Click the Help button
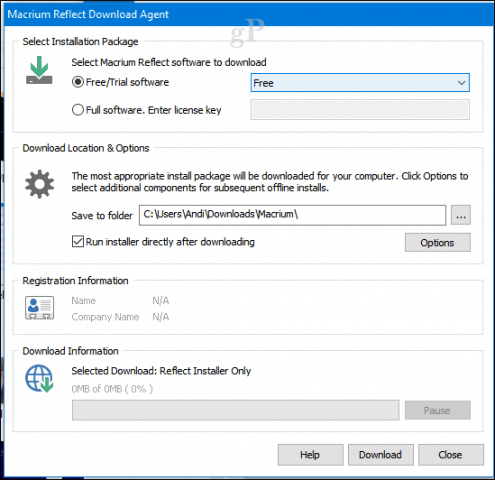The width and height of the screenshot is (495, 480). [x=310, y=455]
